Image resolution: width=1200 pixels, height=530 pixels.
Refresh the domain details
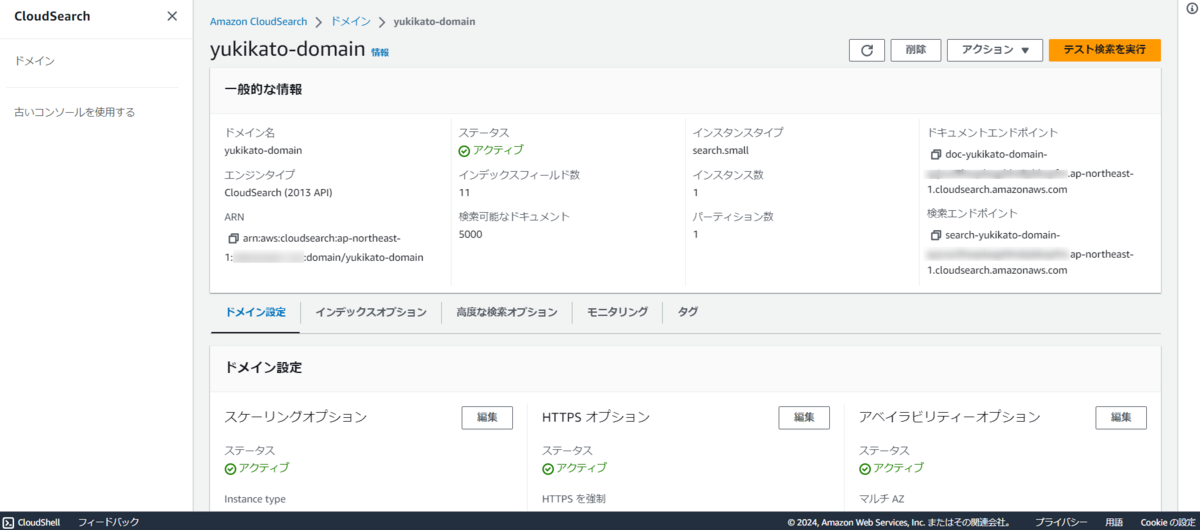click(867, 50)
